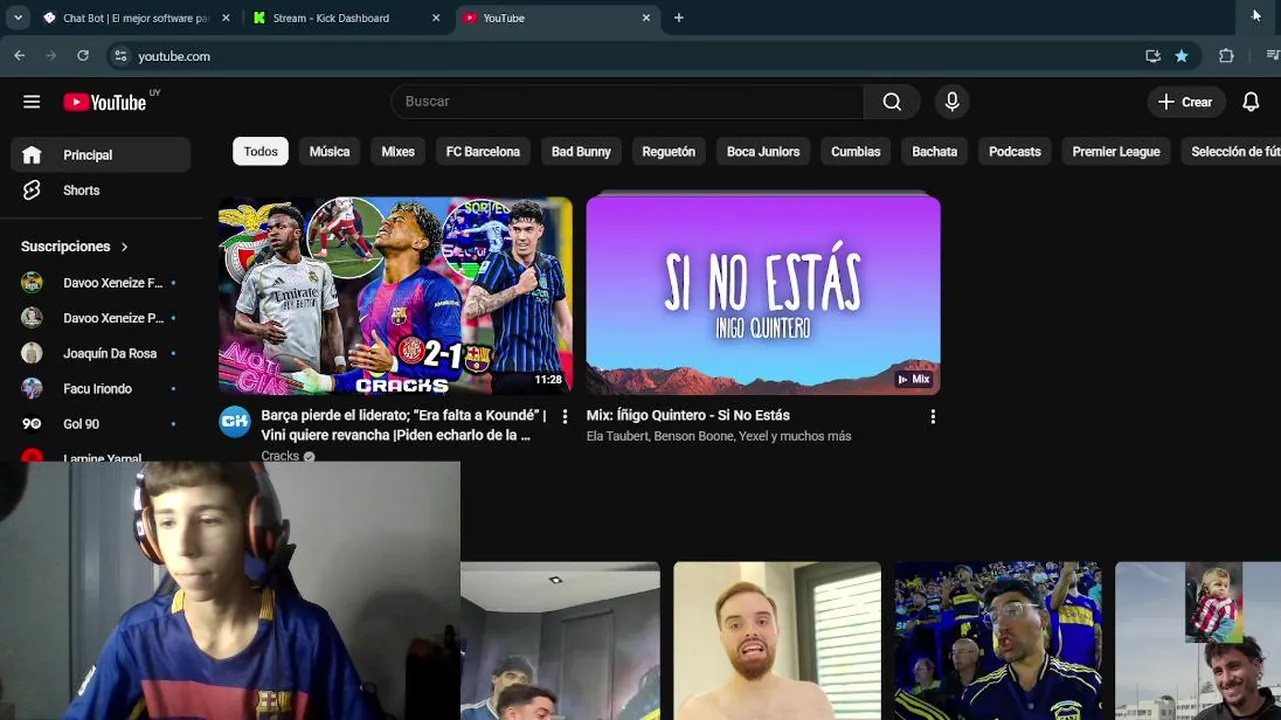View site information icon beside URL

pos(121,56)
